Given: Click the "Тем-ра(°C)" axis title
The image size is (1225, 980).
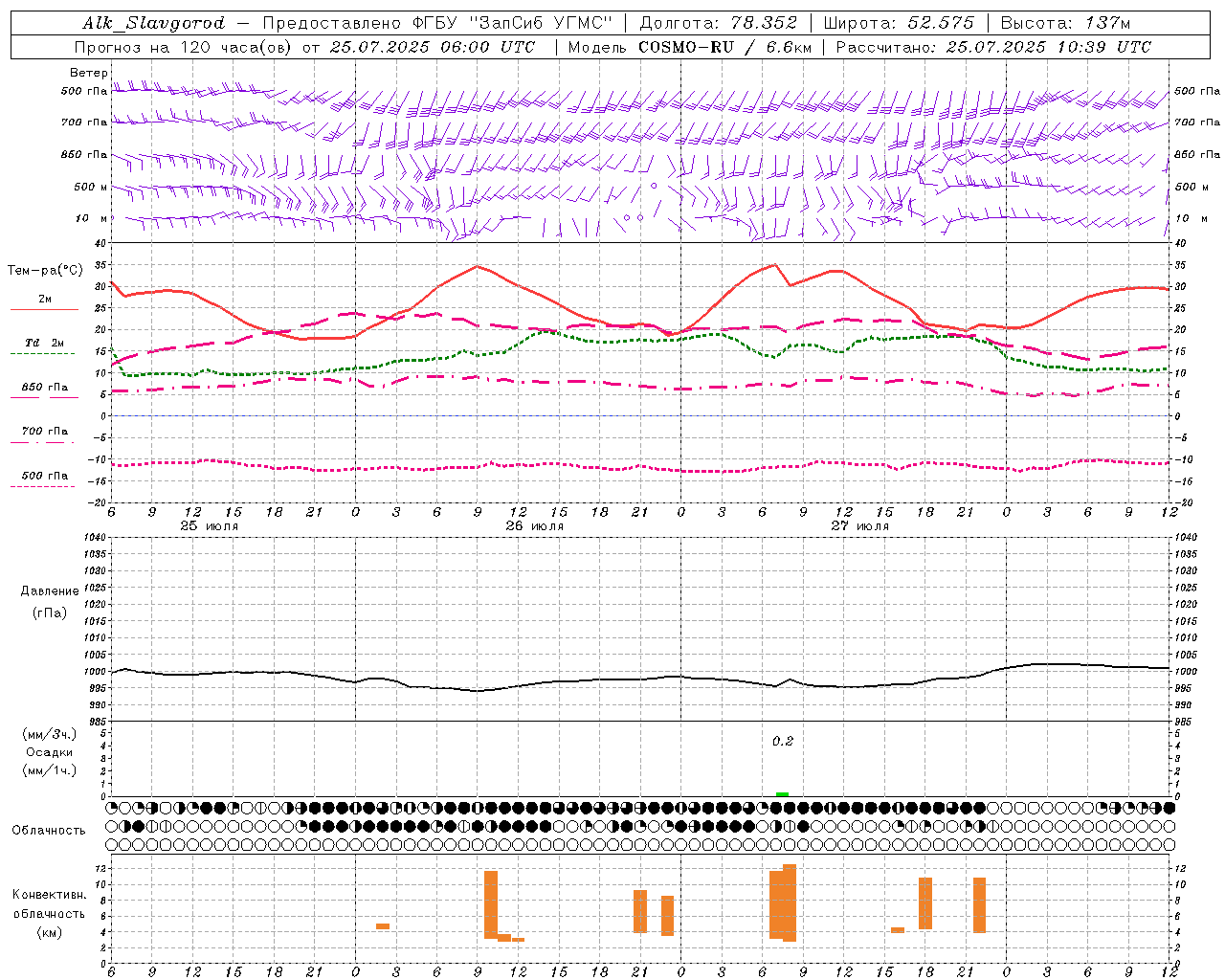Looking at the screenshot, I should (45, 271).
